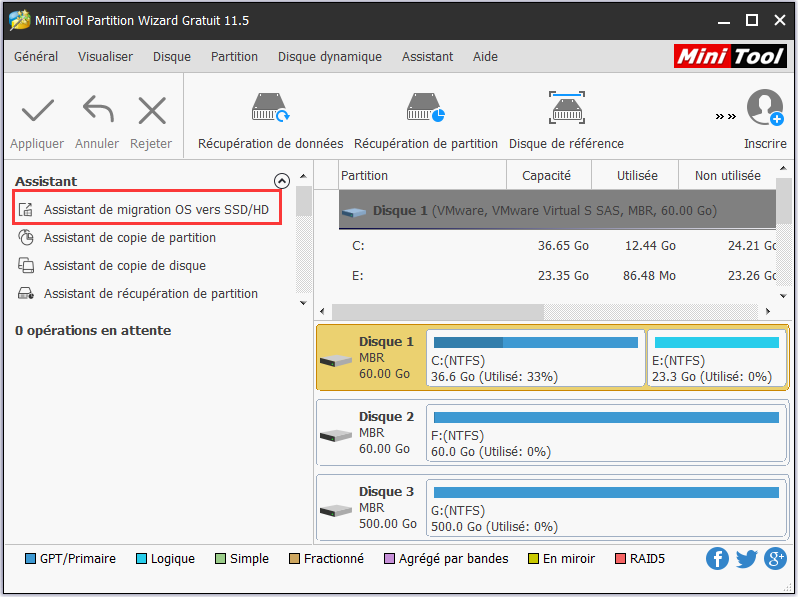
Task: Open the Twitter share icon
Action: pyautogui.click(x=746, y=559)
